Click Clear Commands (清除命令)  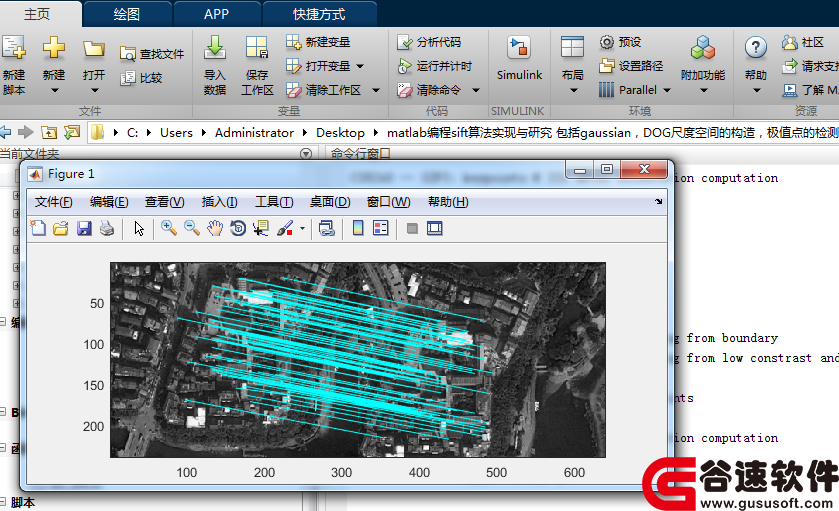tap(429, 90)
